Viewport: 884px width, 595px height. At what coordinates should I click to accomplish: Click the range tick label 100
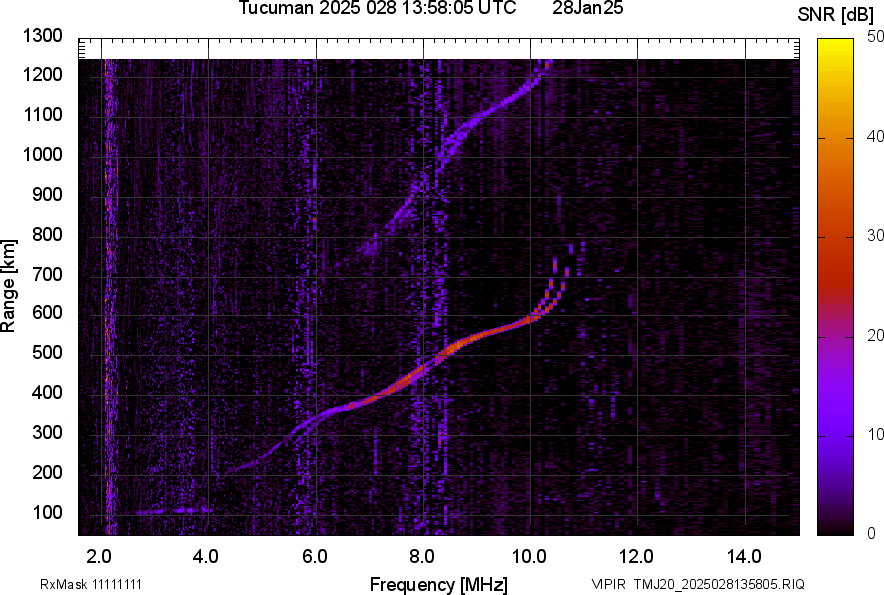point(47,512)
